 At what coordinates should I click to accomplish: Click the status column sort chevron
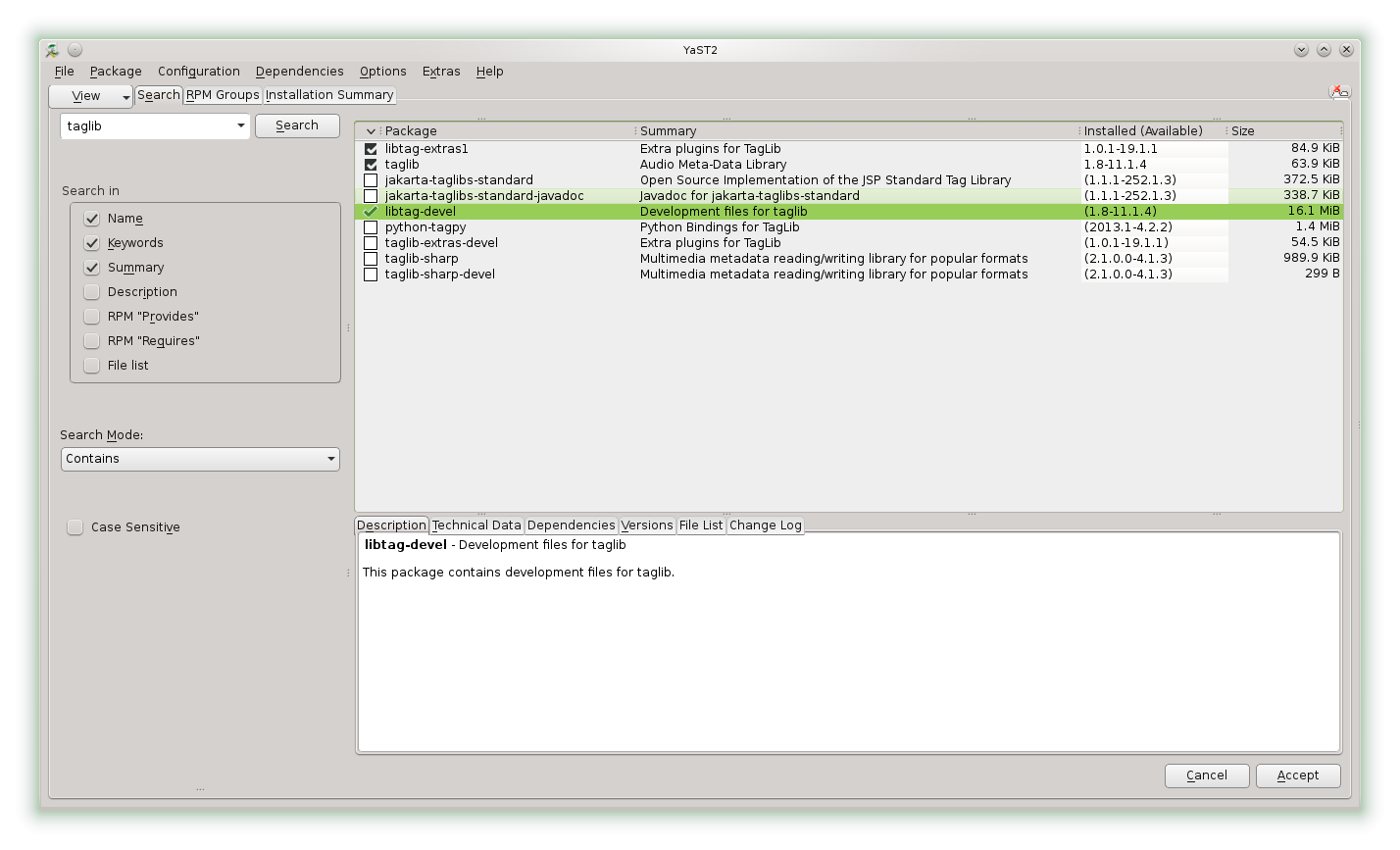click(371, 131)
